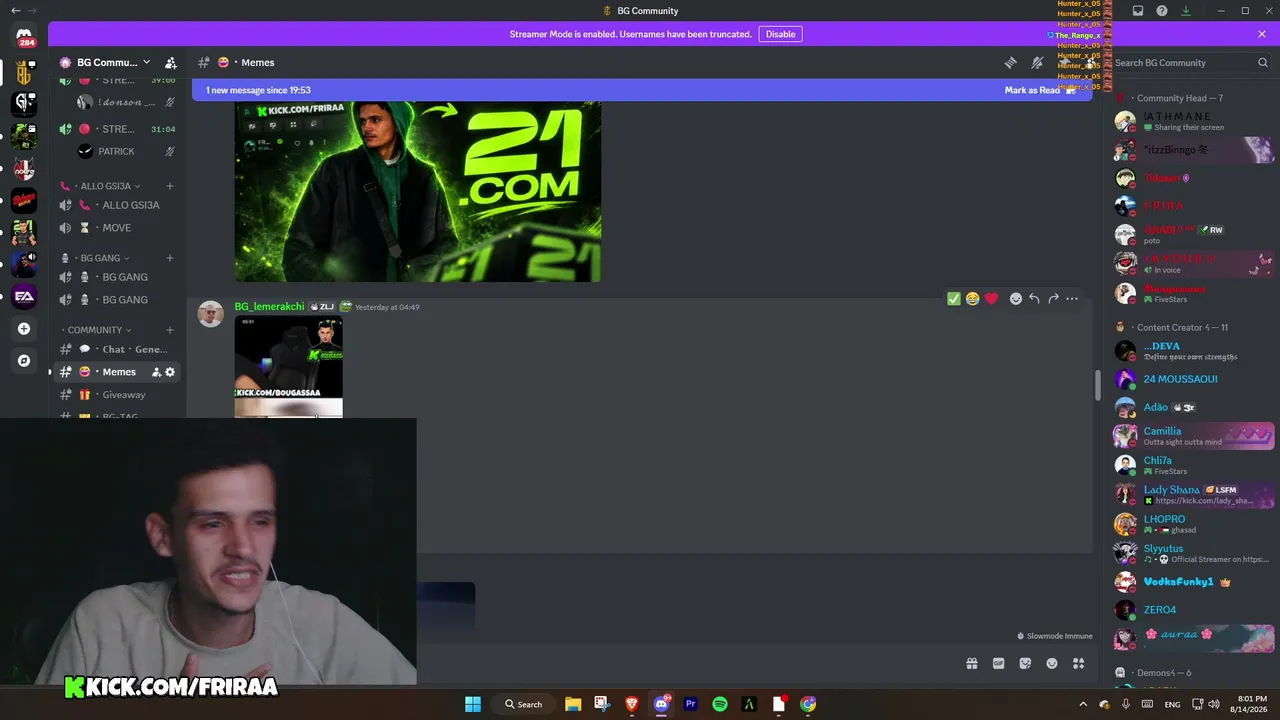This screenshot has width=1280, height=720.
Task: Open File Explorer from the taskbar
Action: point(573,704)
